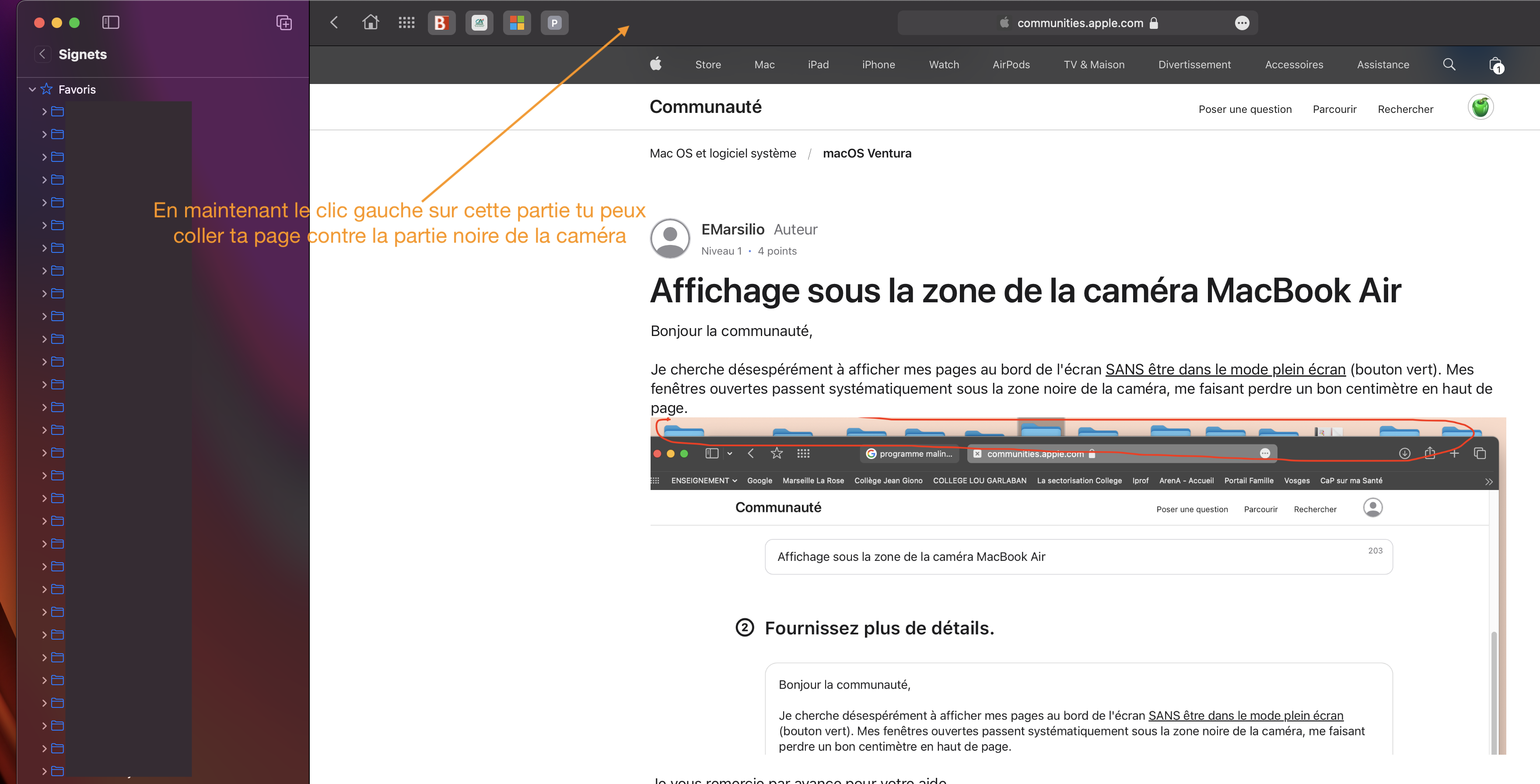Click the Safari sidebar toggle icon
Viewport: 1540px width, 784px height.
[111, 23]
